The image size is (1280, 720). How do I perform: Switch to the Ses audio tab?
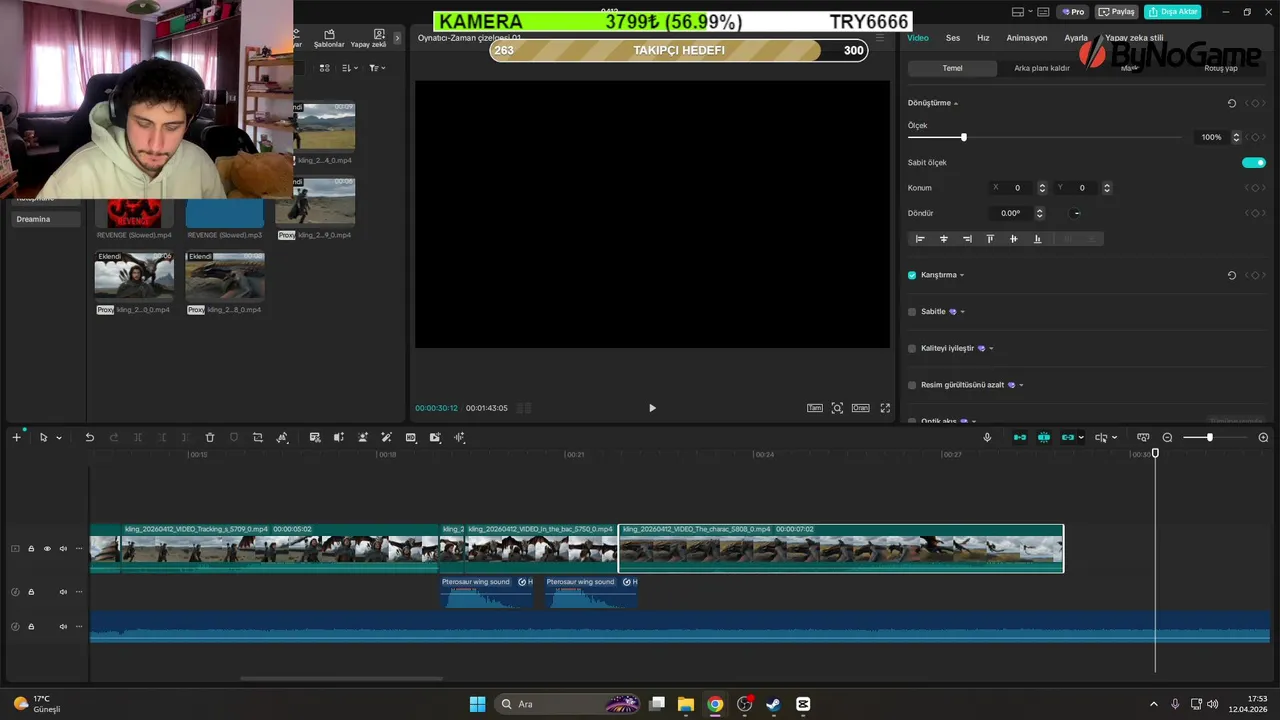tap(953, 38)
